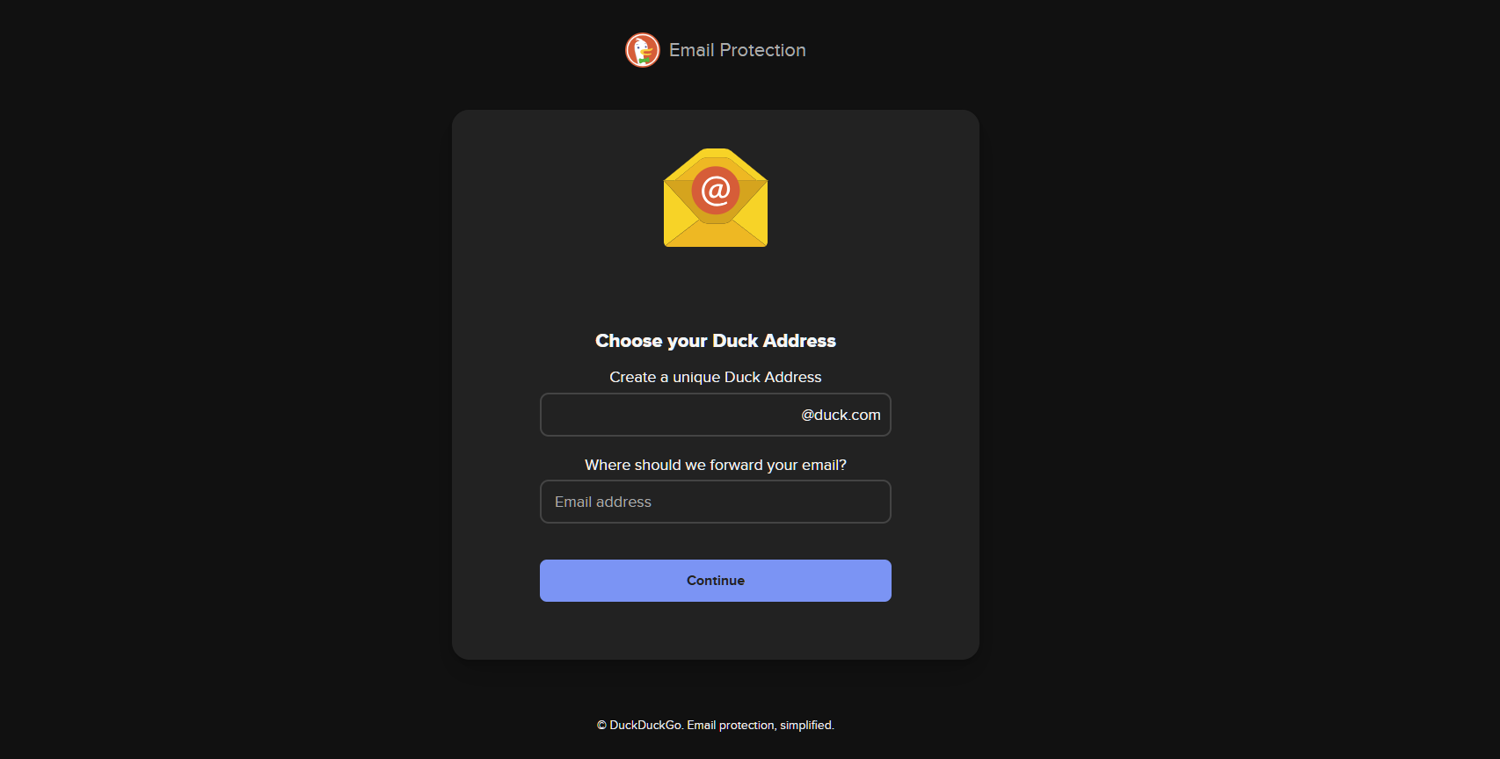1500x759 pixels.
Task: Click the DuckDuckGo name in the footer
Action: 646,725
